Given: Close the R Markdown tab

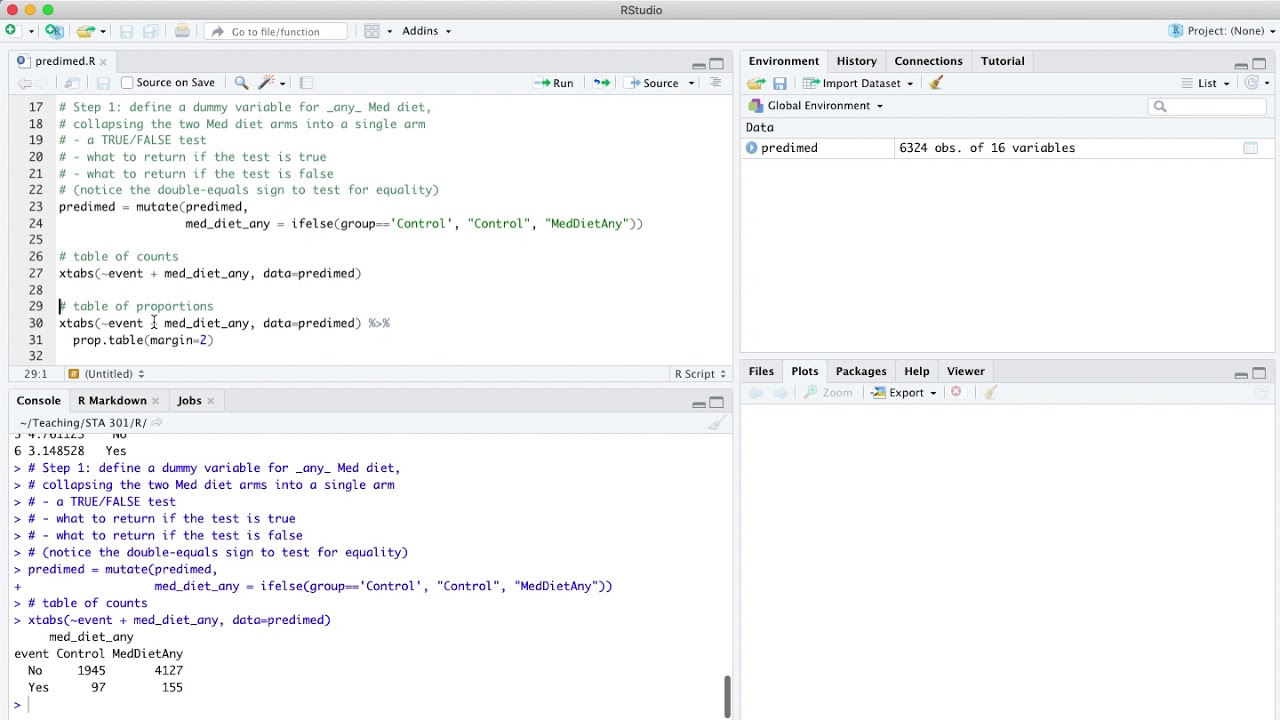Looking at the screenshot, I should coord(155,401).
